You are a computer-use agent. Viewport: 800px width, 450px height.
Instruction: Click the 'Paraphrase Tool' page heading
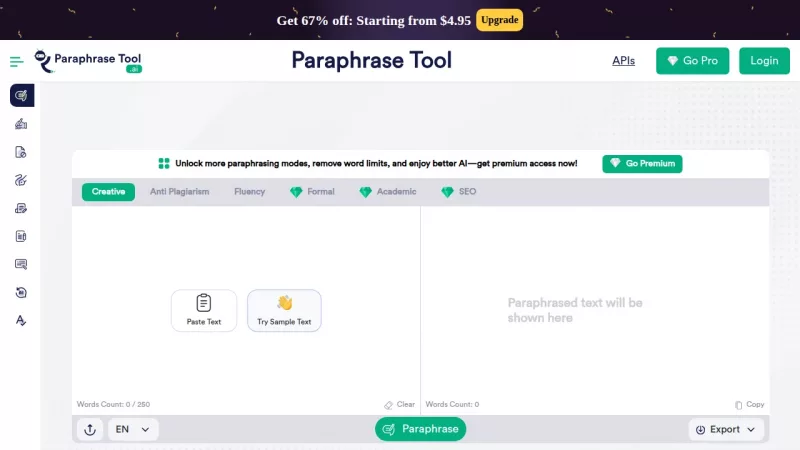[x=371, y=60]
